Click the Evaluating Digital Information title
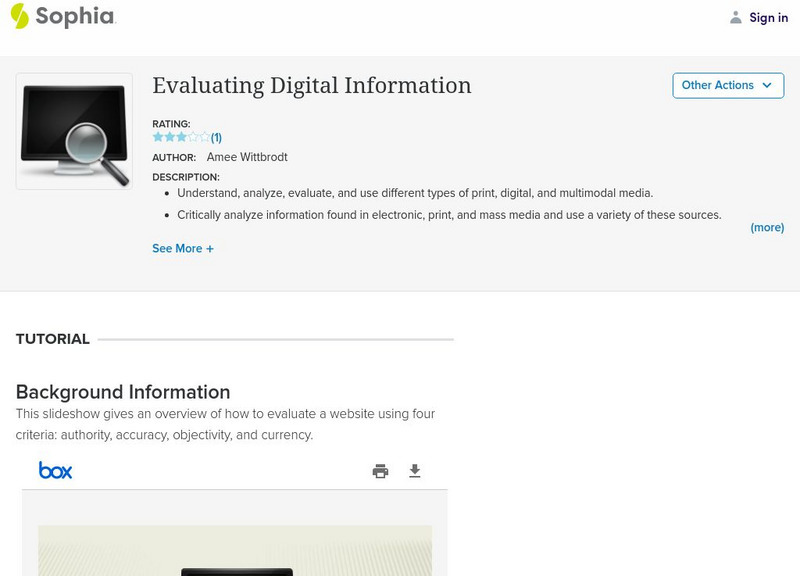The width and height of the screenshot is (800, 576). 311,86
